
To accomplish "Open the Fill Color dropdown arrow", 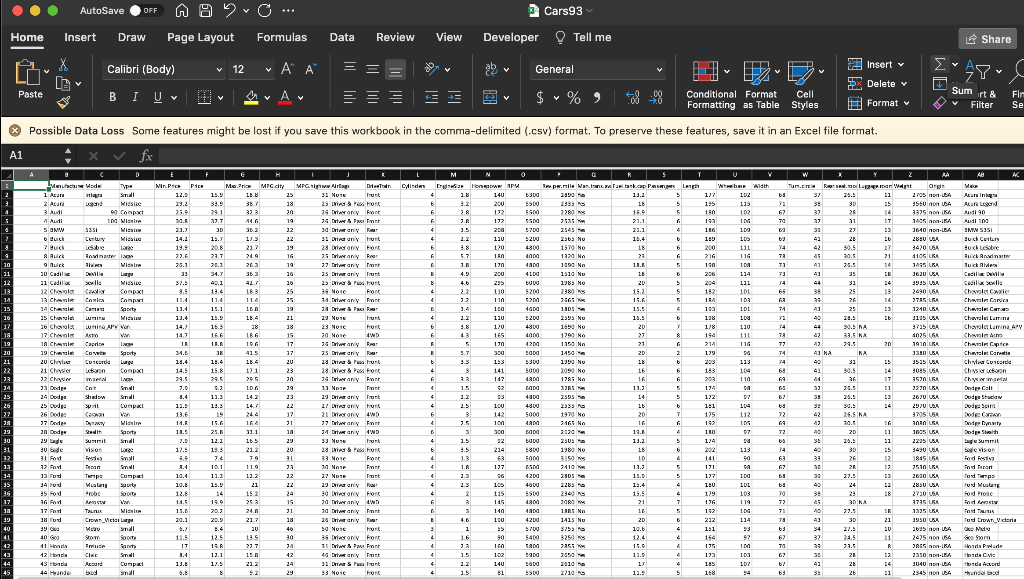I will [x=267, y=98].
